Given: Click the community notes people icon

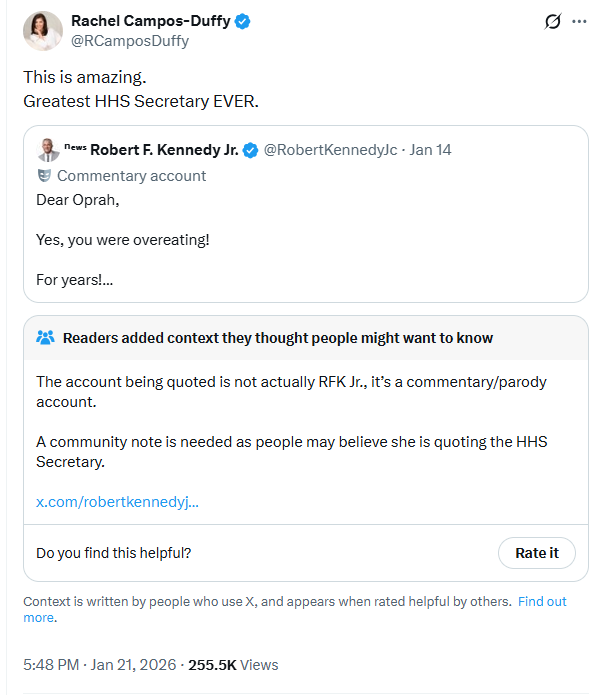Looking at the screenshot, I should coord(46,338).
